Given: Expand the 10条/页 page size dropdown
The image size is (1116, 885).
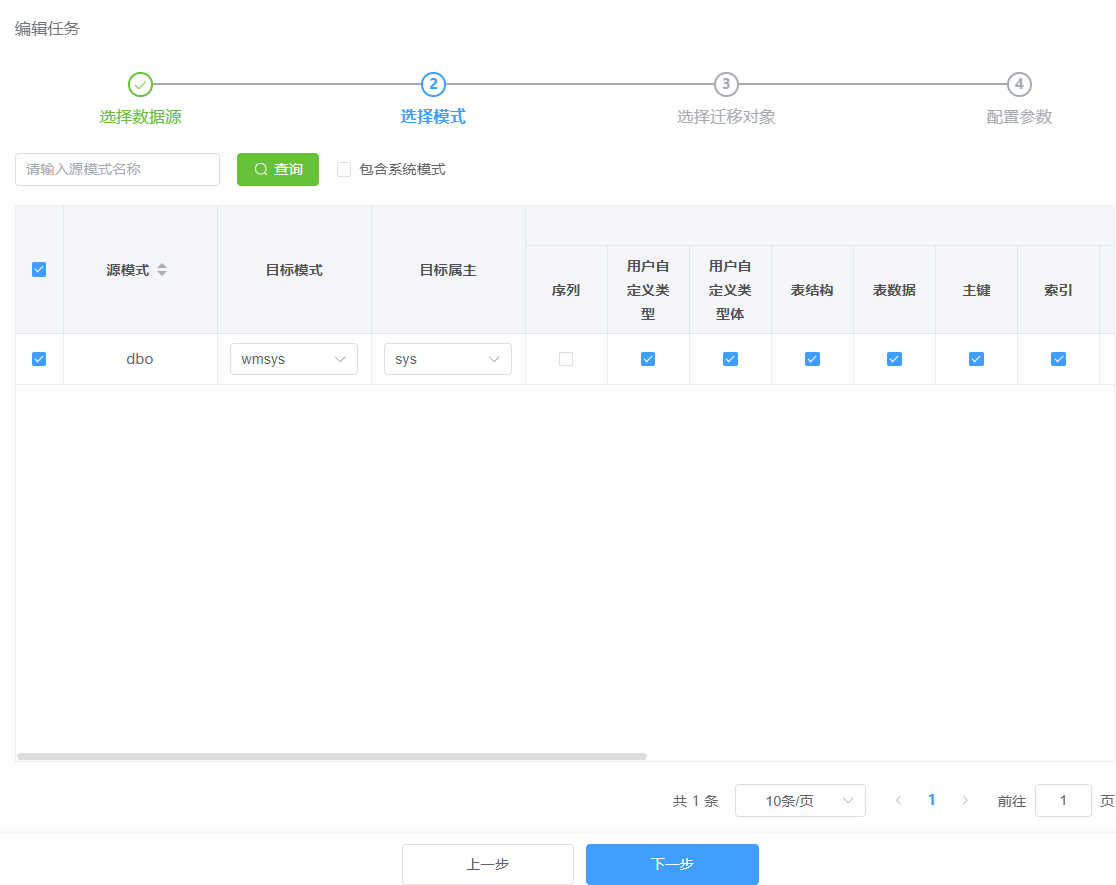Looking at the screenshot, I should (800, 800).
